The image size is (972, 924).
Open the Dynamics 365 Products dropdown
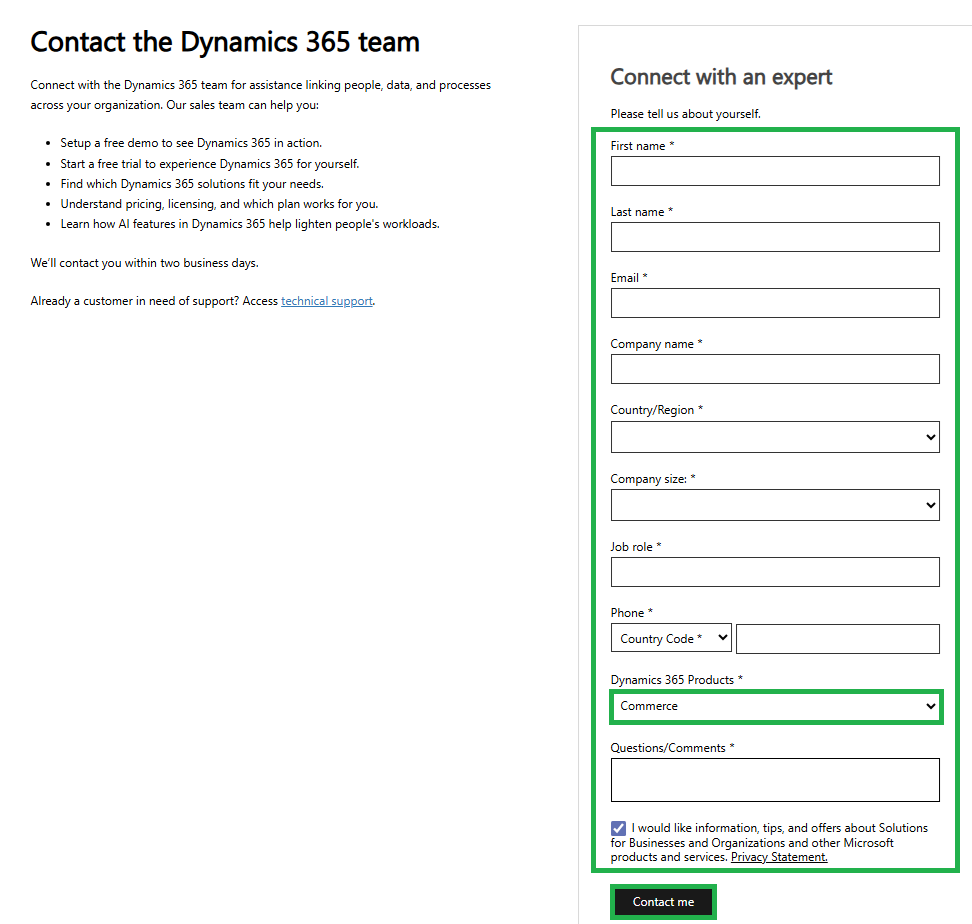pos(776,706)
